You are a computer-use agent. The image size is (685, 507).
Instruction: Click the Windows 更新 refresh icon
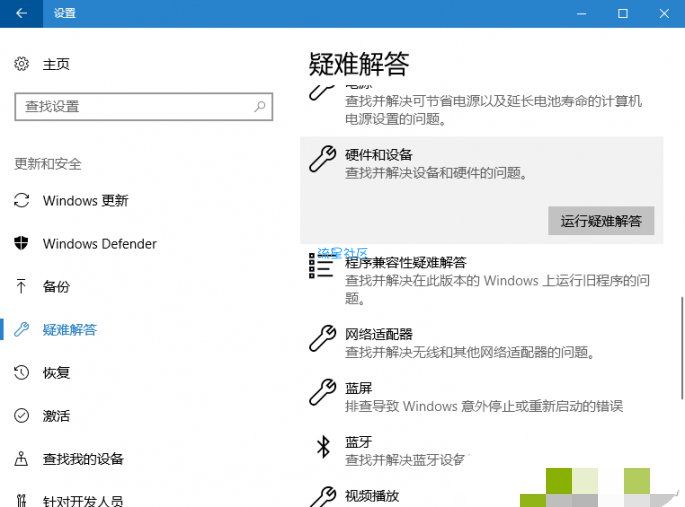(21, 200)
